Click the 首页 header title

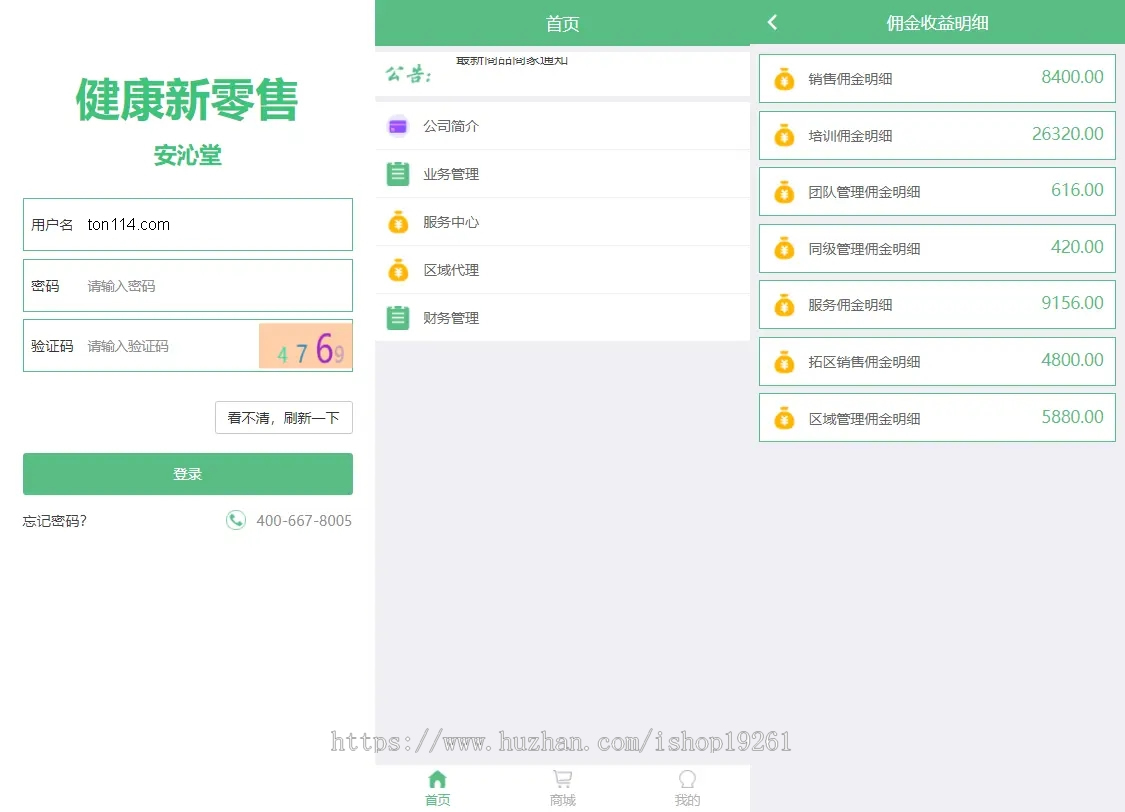[562, 24]
